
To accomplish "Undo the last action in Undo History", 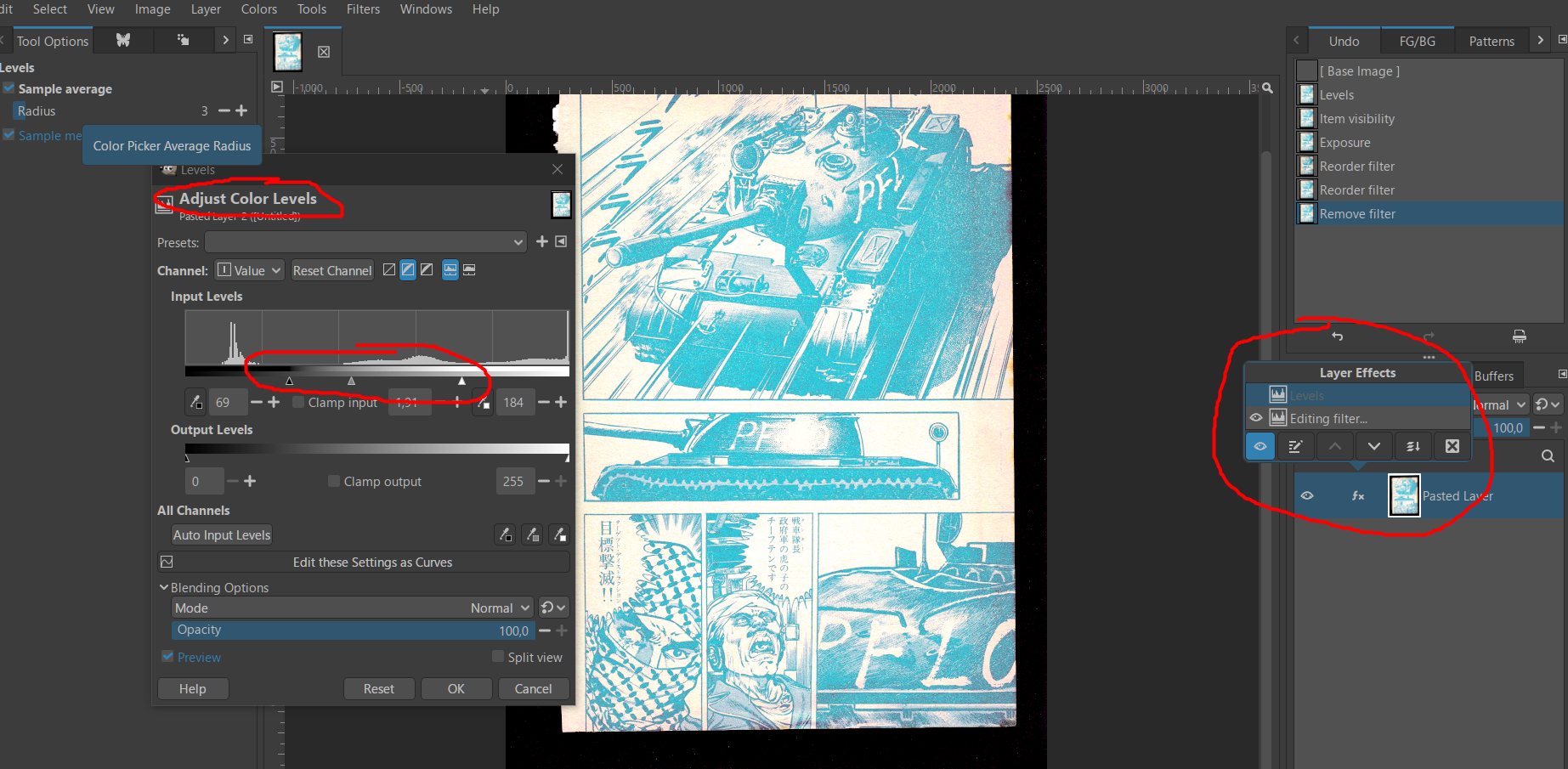I will pyautogui.click(x=1338, y=336).
